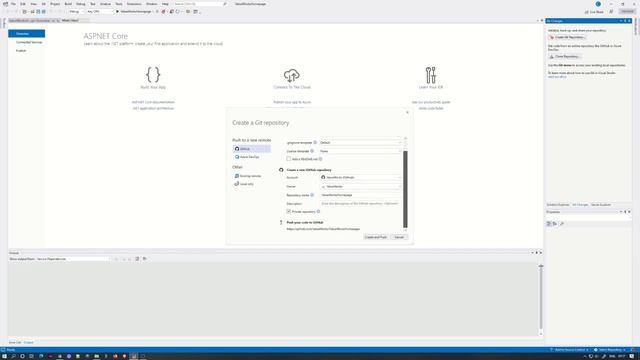Open Add to Source Control in status bar
640x360 pixels.
pos(569,350)
